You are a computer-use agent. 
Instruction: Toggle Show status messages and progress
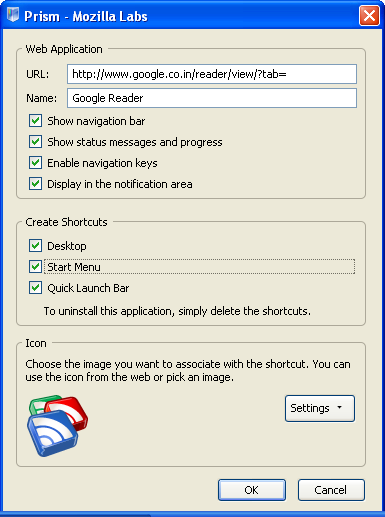pyautogui.click(x=35, y=142)
